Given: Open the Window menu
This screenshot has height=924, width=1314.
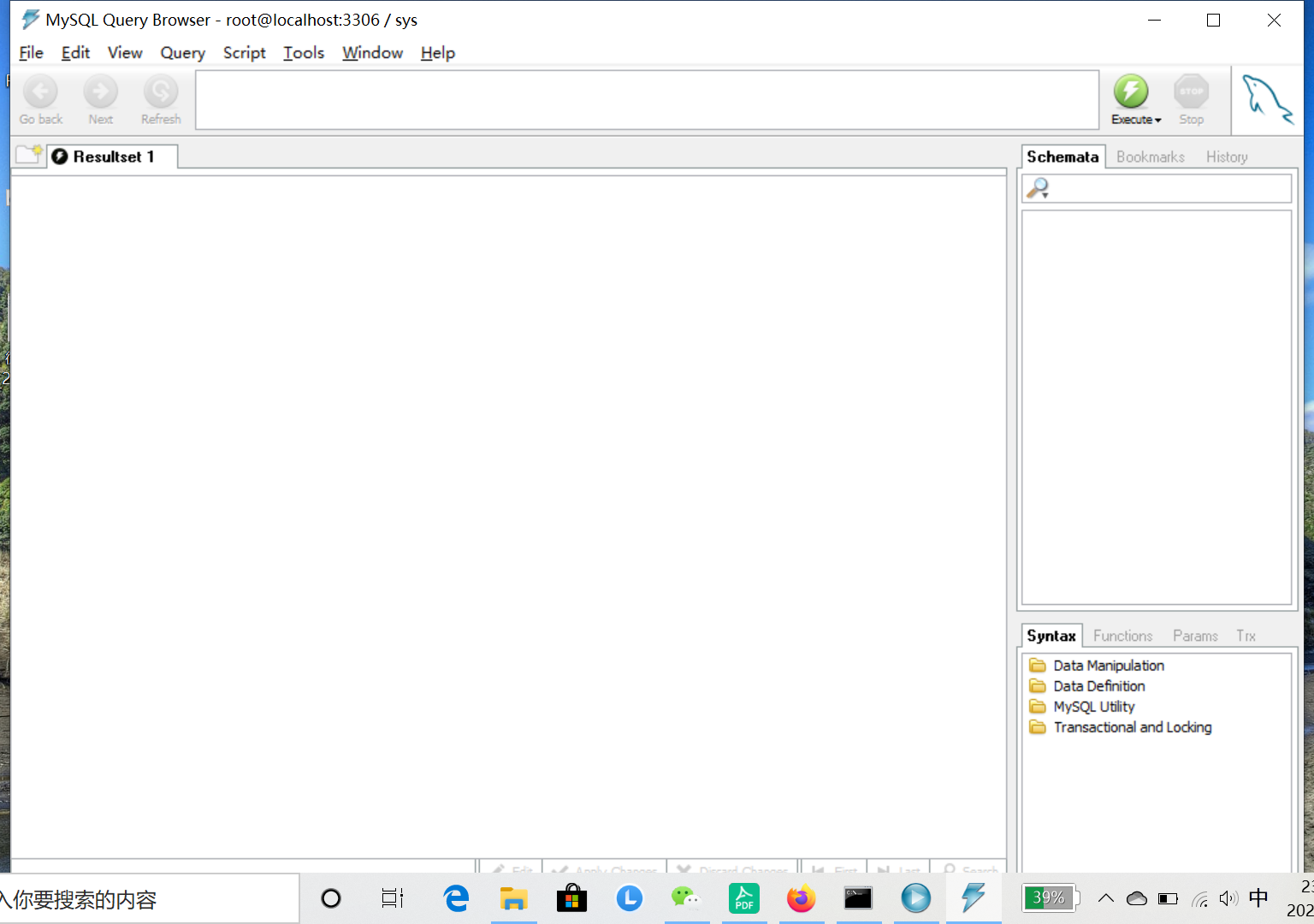Looking at the screenshot, I should (372, 53).
